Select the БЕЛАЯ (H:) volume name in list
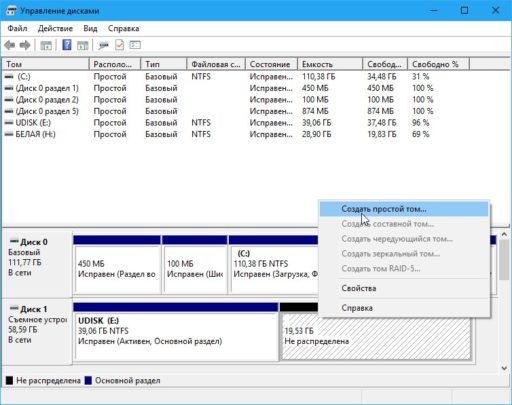 coord(35,134)
